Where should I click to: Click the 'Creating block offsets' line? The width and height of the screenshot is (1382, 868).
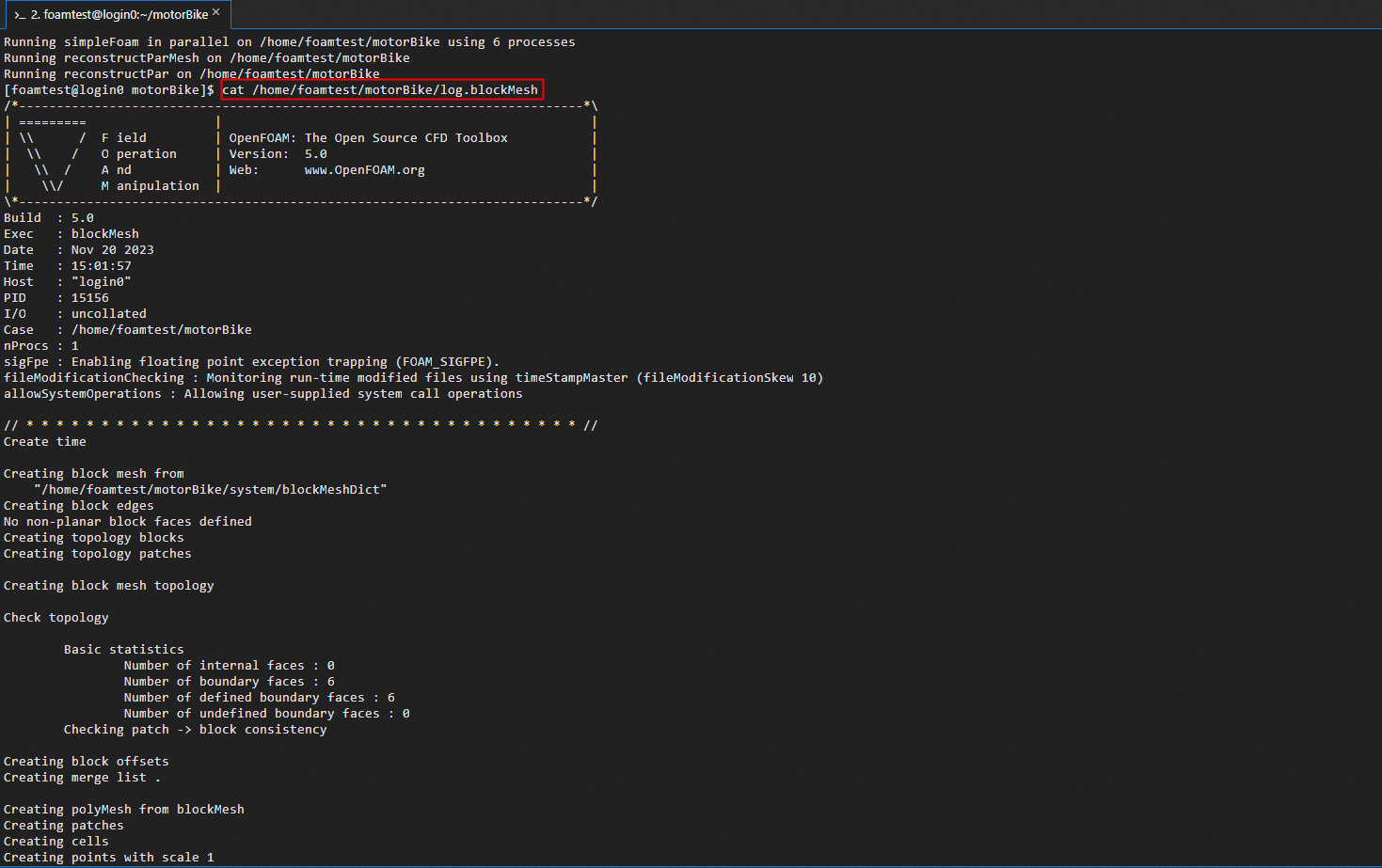[87, 762]
